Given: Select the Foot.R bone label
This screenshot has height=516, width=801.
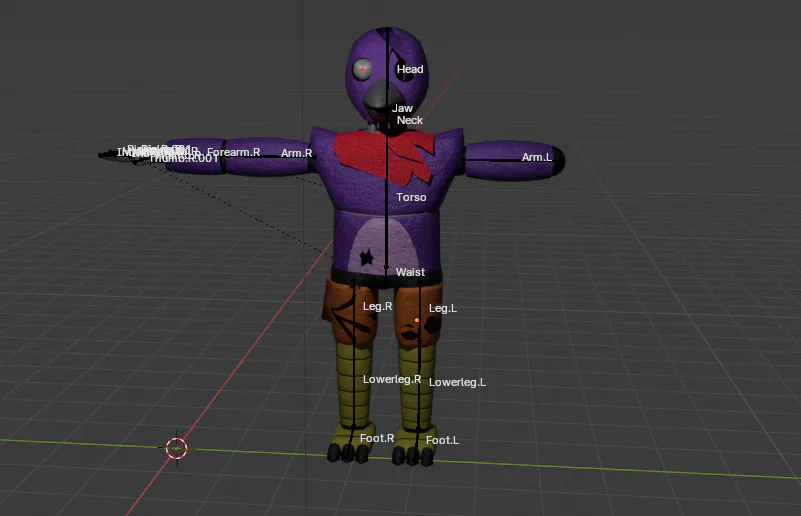Looking at the screenshot, I should click(x=377, y=438).
